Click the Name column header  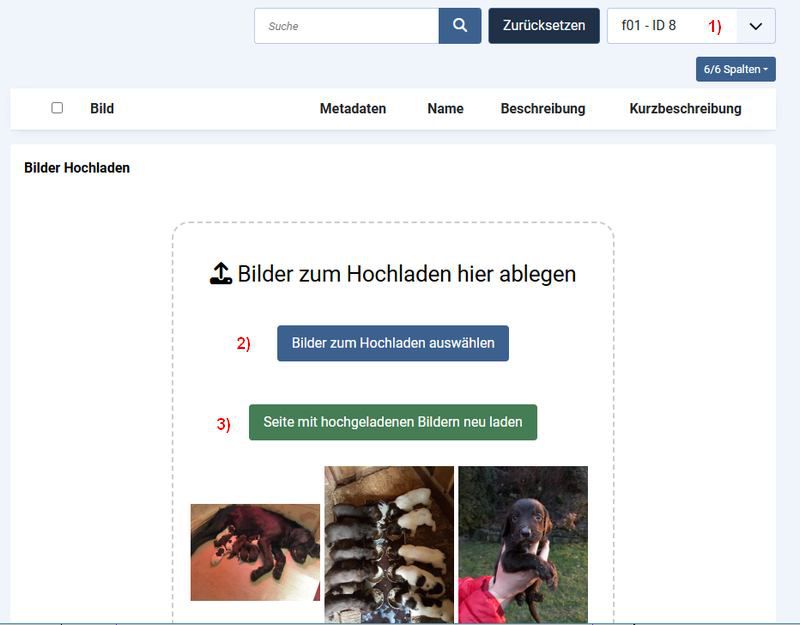445,108
